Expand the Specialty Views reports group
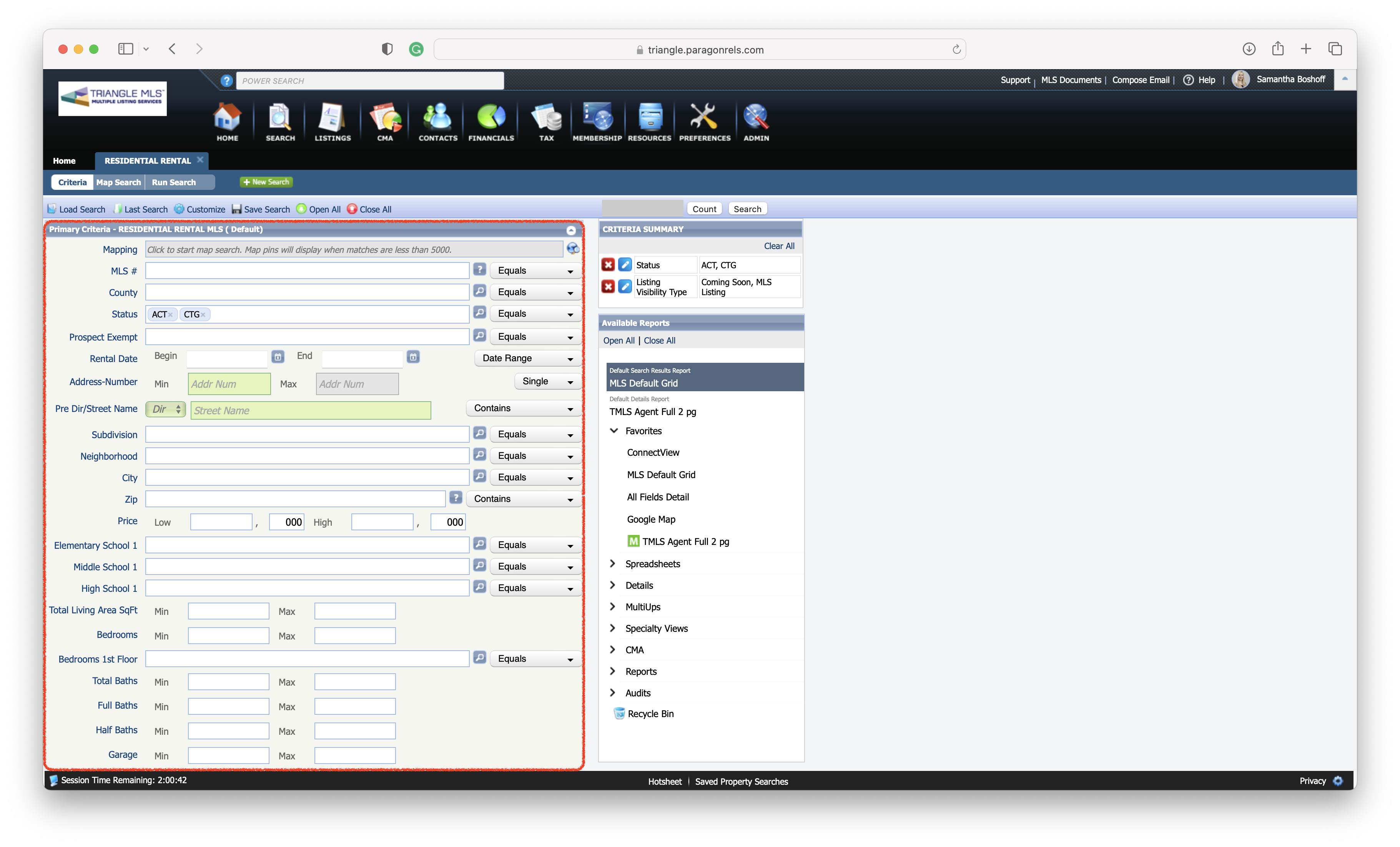 [x=613, y=628]
